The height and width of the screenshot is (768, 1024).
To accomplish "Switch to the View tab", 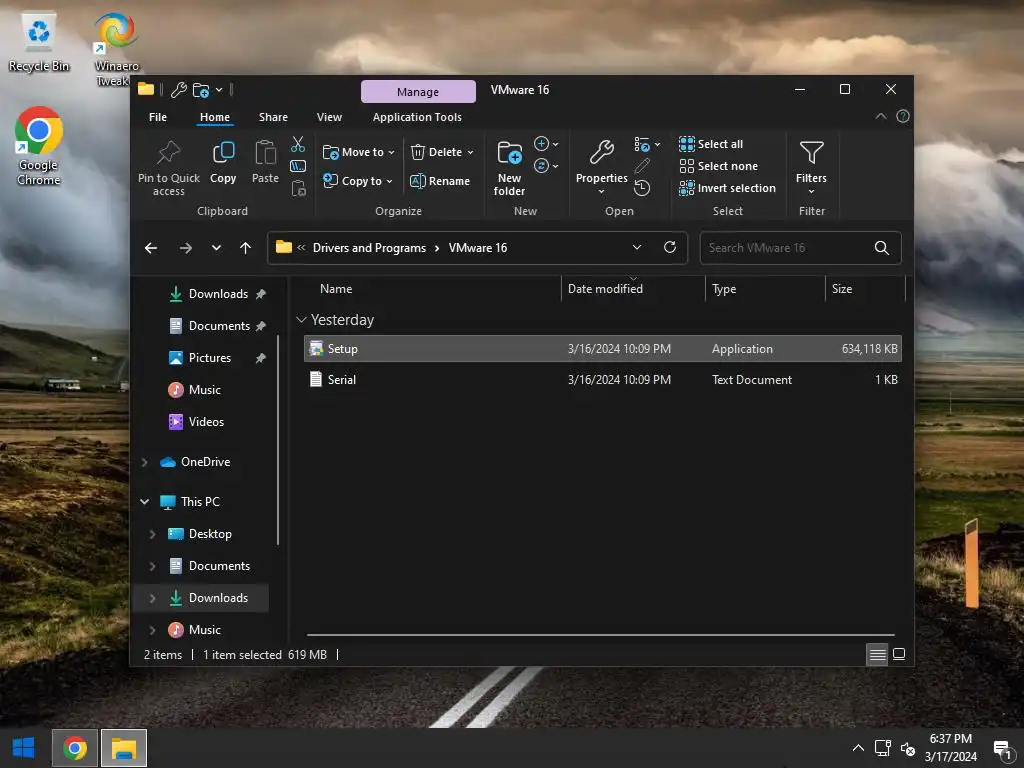I will (x=329, y=117).
